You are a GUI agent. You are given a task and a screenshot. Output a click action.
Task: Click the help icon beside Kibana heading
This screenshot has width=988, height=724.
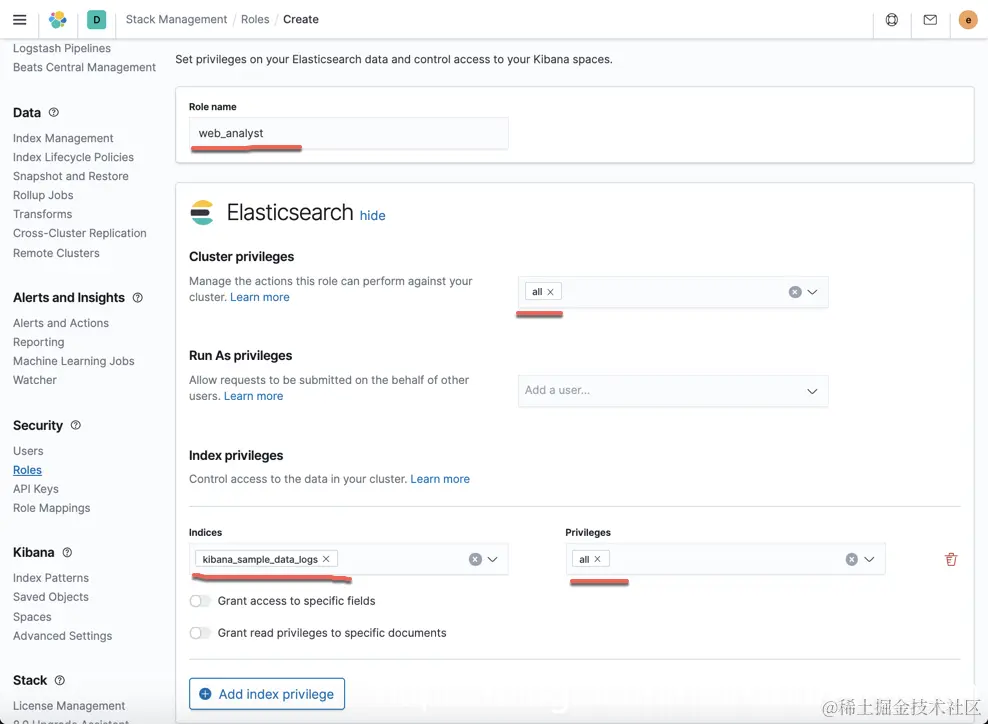(x=67, y=553)
